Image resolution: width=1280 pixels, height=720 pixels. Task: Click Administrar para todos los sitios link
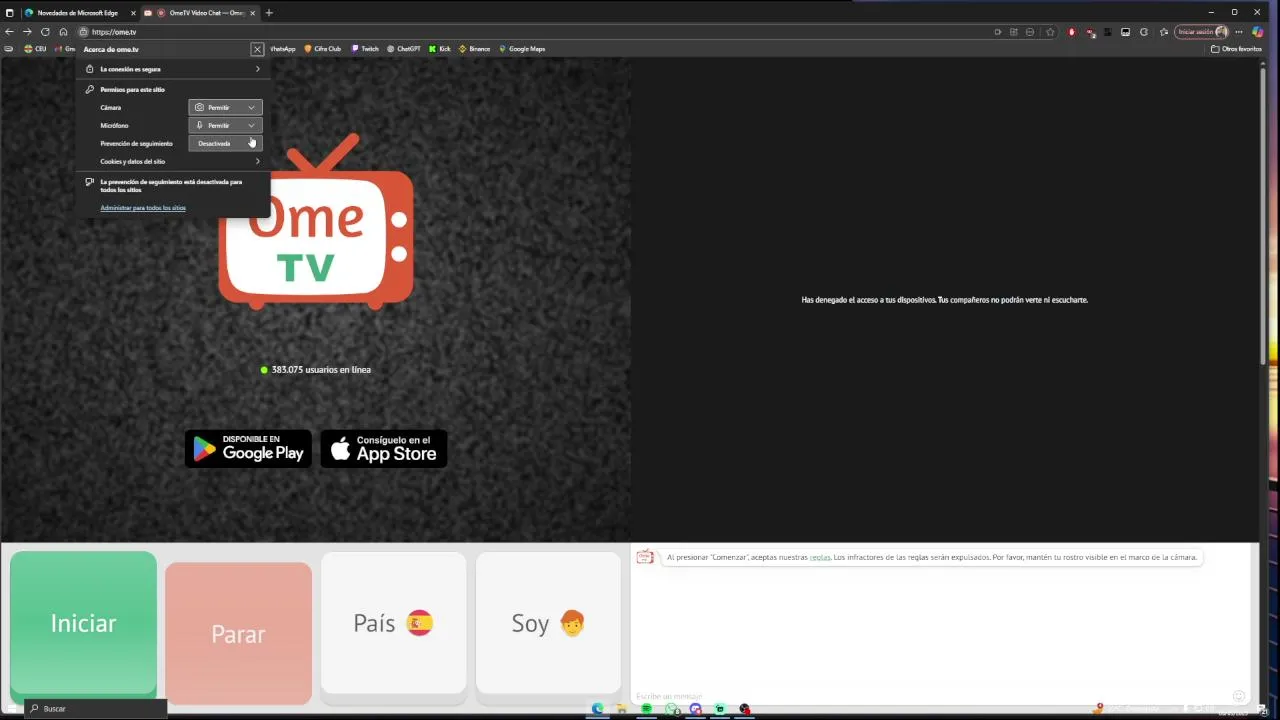[x=143, y=208]
